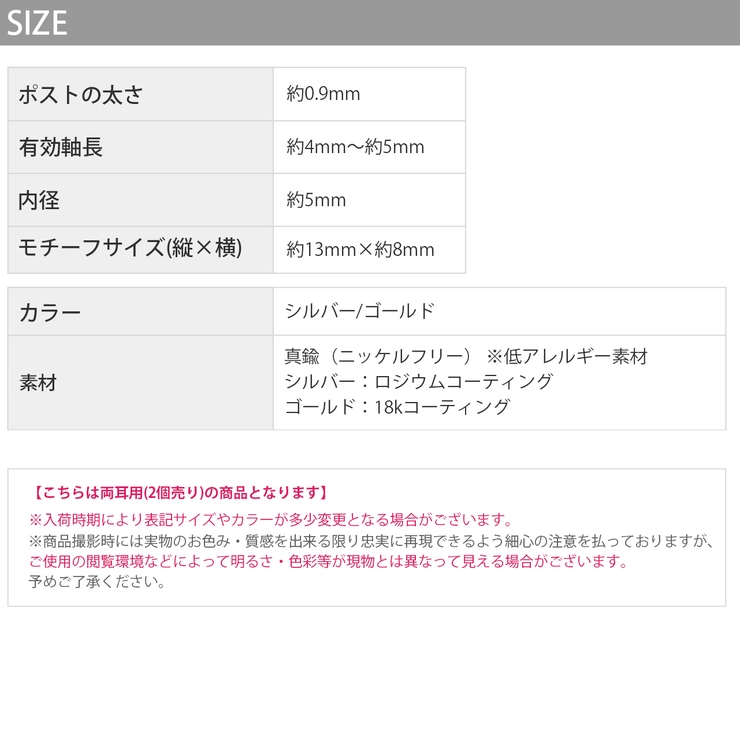Click the SIZE header title
The image size is (740, 740).
[x=37, y=22]
